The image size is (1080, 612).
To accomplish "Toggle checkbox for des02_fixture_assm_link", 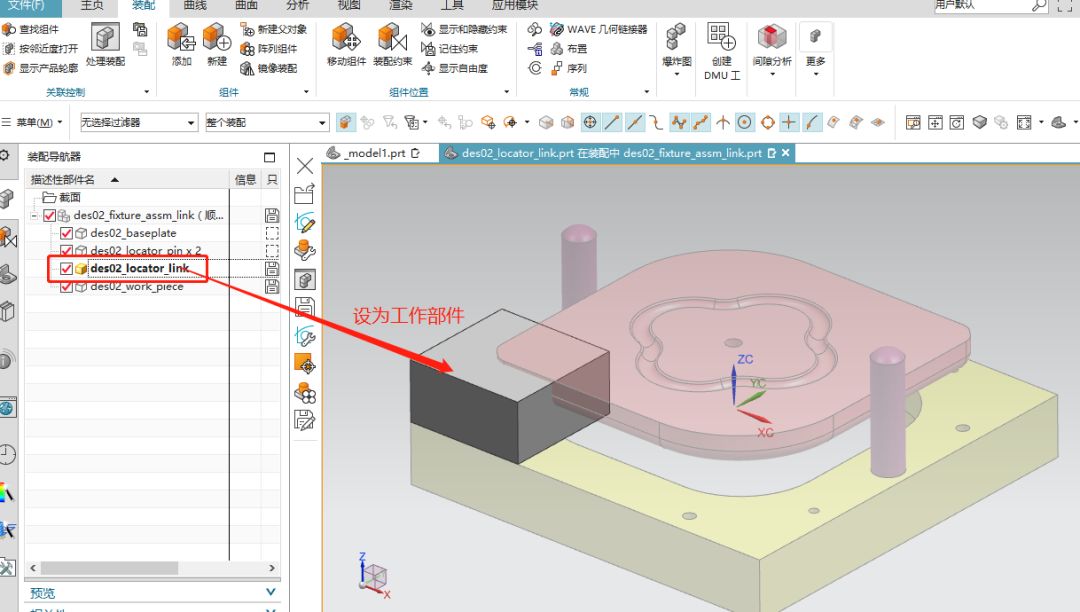I will pyautogui.click(x=50, y=215).
